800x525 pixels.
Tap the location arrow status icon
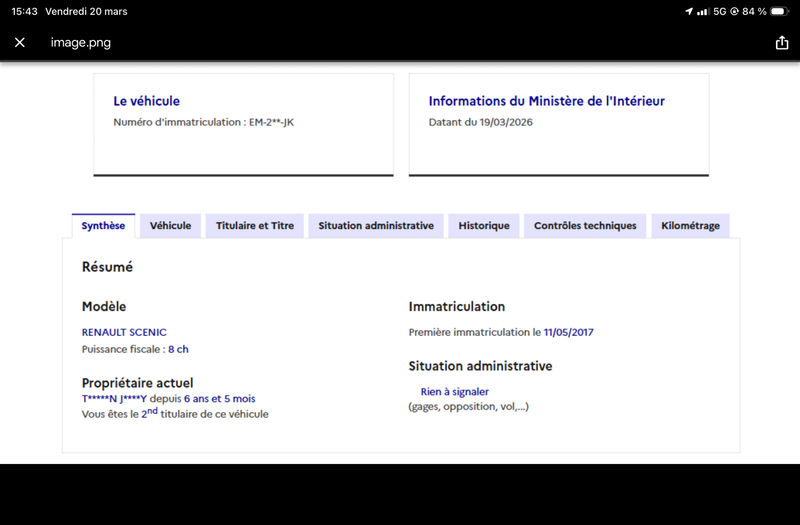[689, 11]
